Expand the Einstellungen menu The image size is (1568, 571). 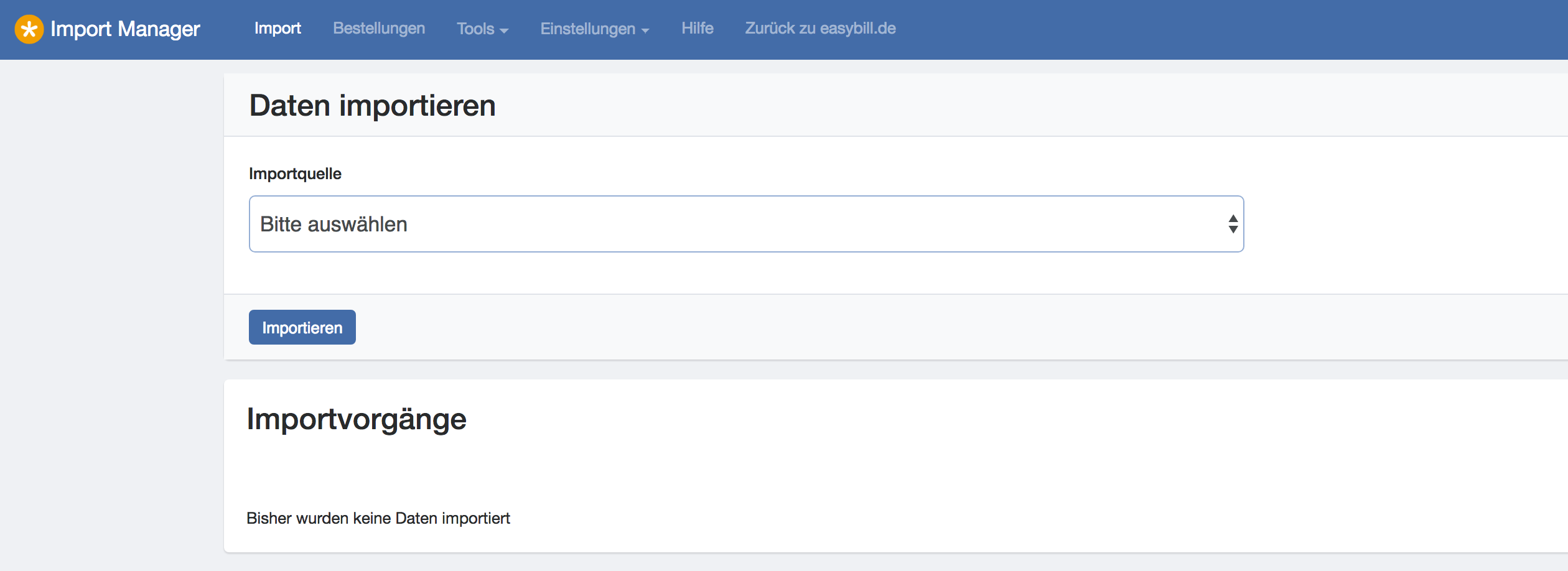[594, 29]
